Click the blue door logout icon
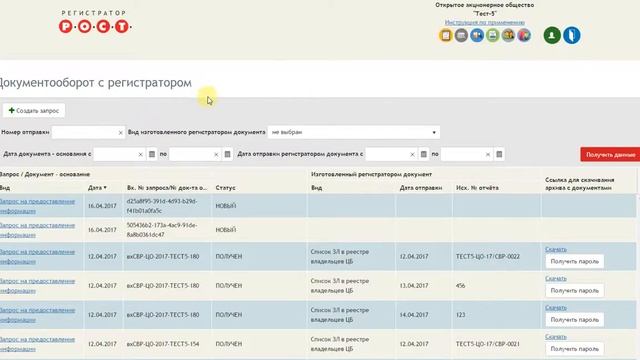The width and height of the screenshot is (640, 360). [x=571, y=36]
